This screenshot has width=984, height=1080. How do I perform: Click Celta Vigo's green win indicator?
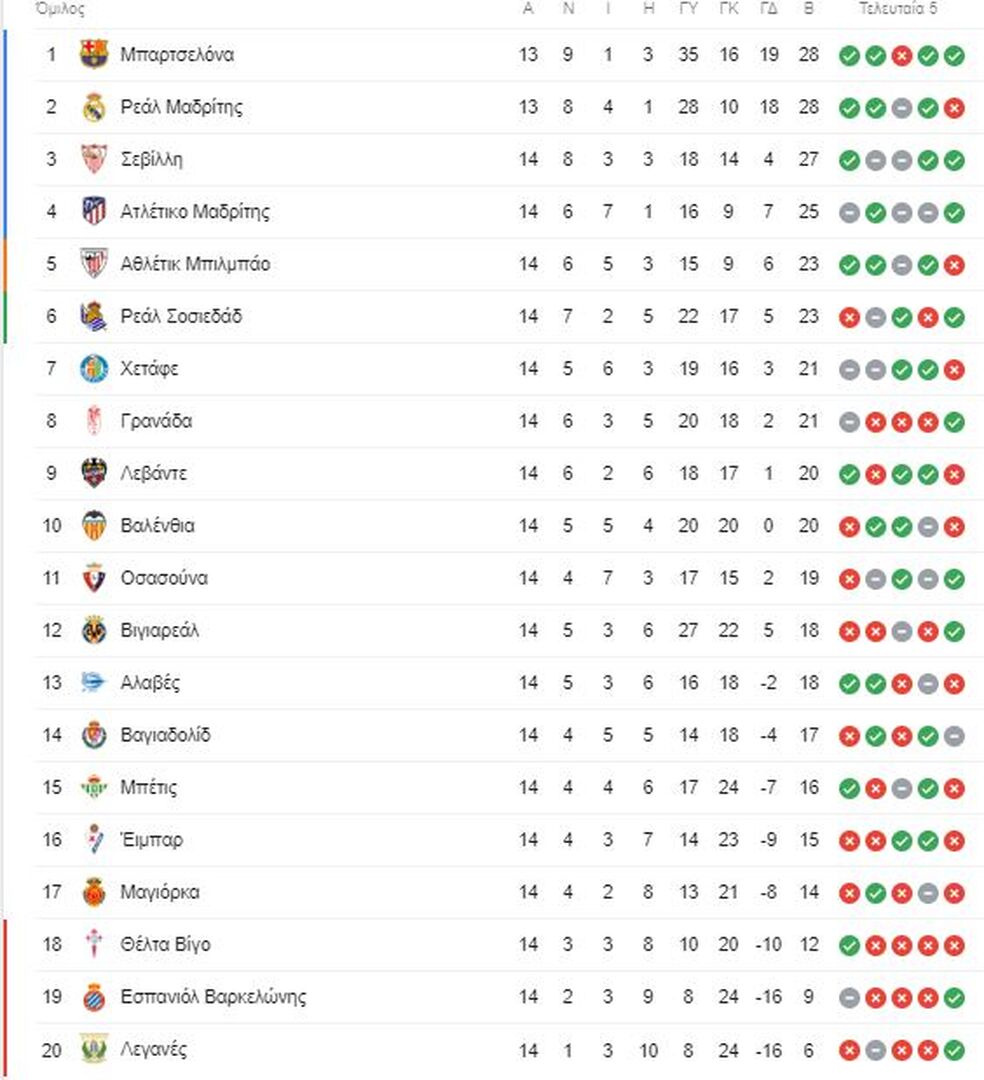click(849, 946)
